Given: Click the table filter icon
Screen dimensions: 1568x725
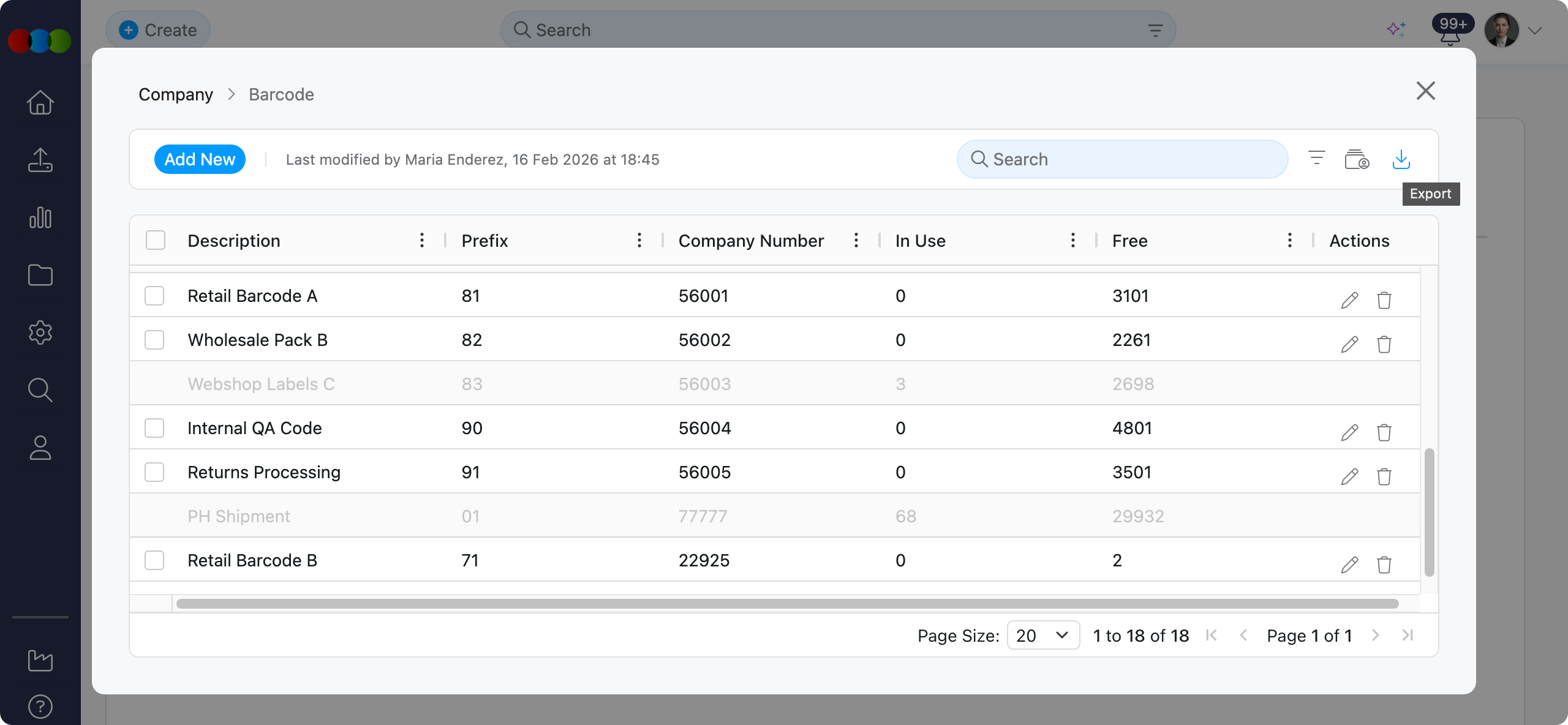Looking at the screenshot, I should [1316, 158].
